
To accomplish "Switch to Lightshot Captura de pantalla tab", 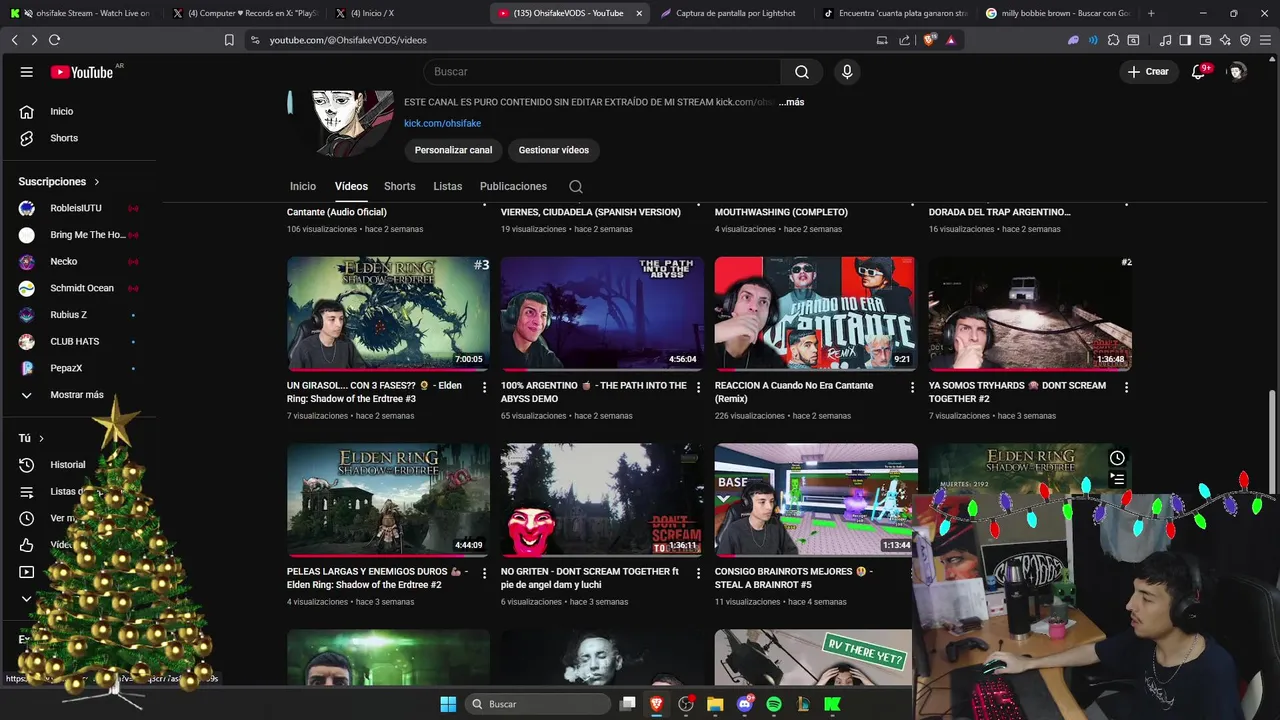I will [728, 13].
